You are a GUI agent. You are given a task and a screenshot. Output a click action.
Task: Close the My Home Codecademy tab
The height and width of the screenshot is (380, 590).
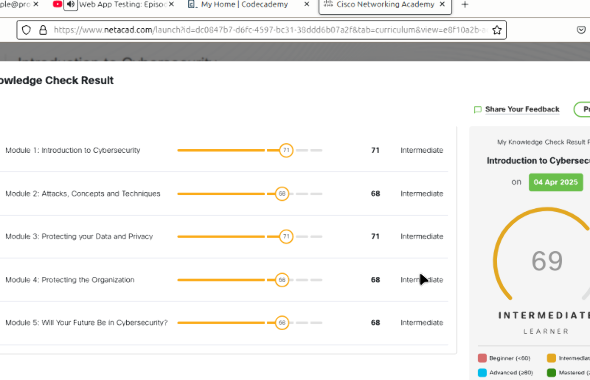[x=307, y=5]
